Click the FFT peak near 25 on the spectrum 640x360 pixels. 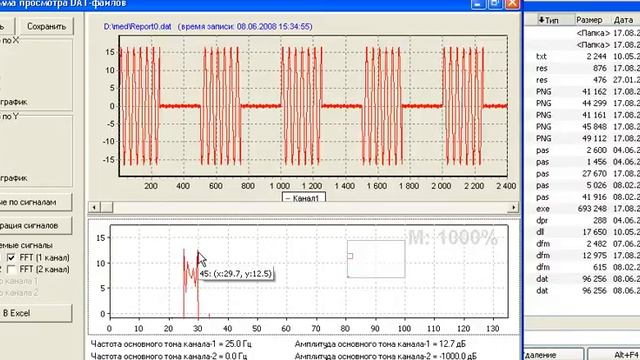[184, 250]
